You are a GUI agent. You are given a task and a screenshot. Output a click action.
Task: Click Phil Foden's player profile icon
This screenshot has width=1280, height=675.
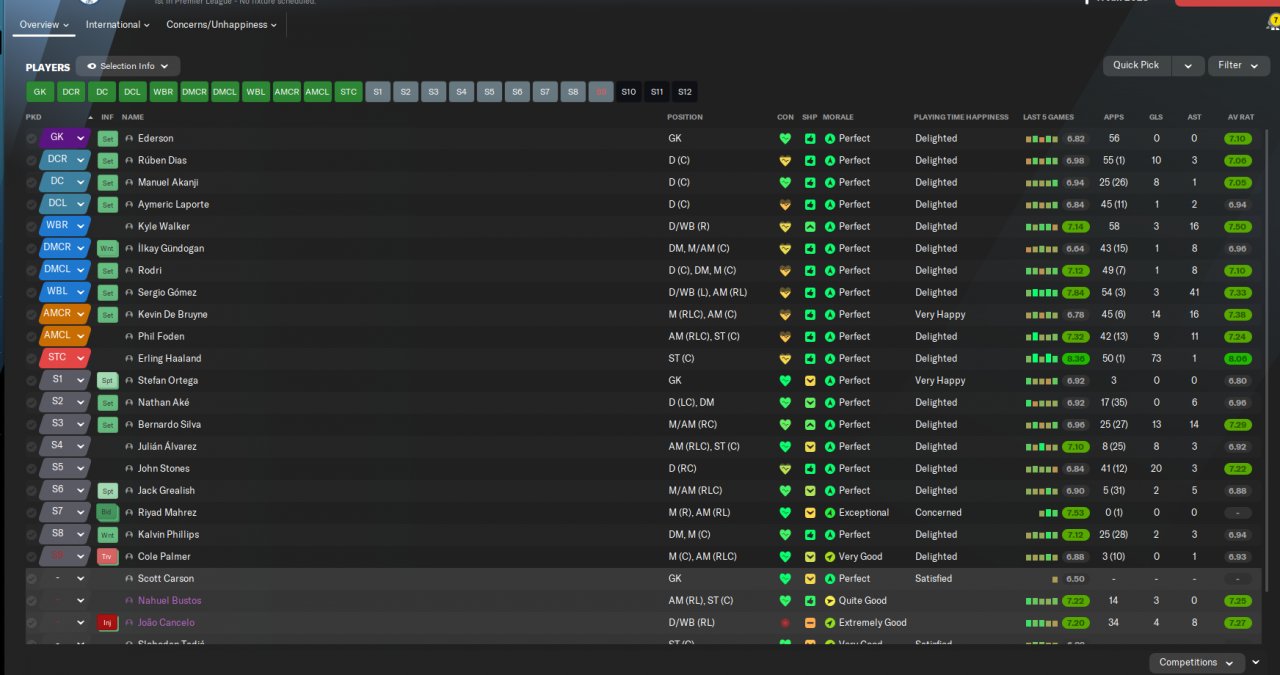(129, 336)
